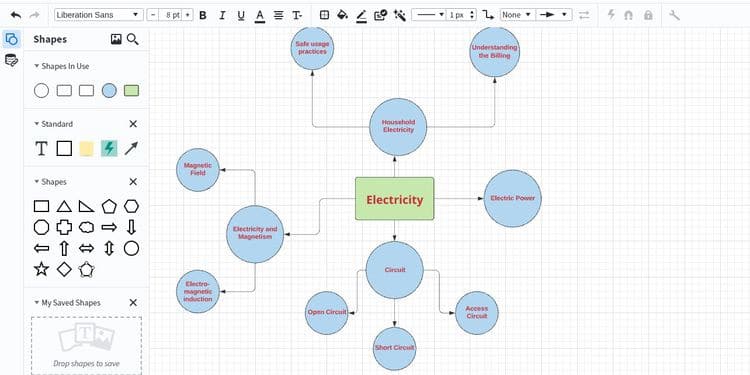Open the shape search magnifier
Image resolution: width=750 pixels, height=375 pixels.
tap(132, 39)
